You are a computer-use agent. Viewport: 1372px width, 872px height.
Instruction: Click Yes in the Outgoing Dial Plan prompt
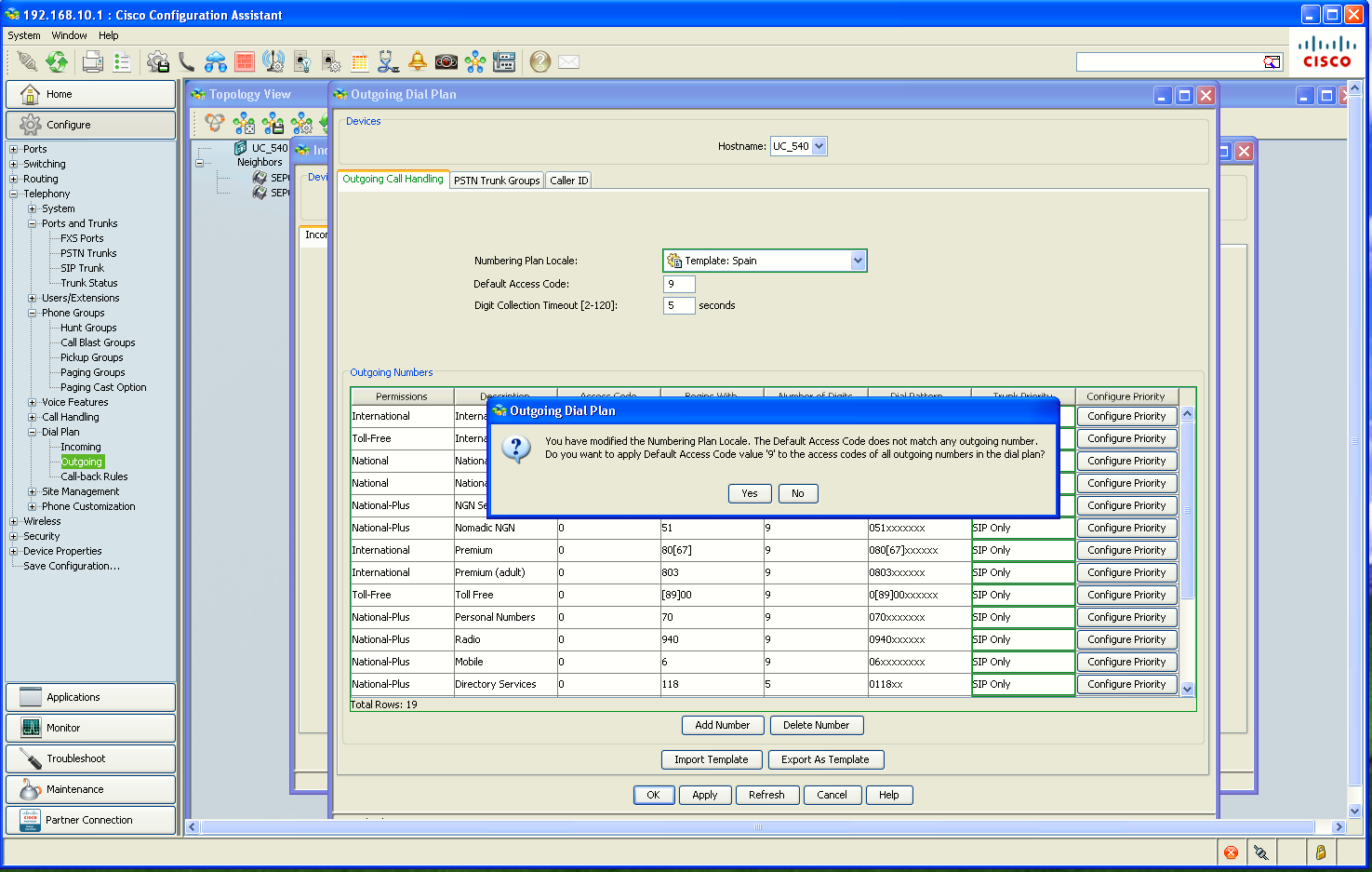(750, 493)
